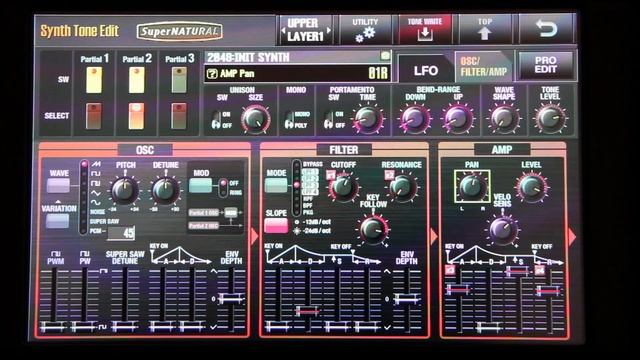640x360 pixels.
Task: Tap the 2848:INIT SYNTH tone name field
Action: [298, 57]
